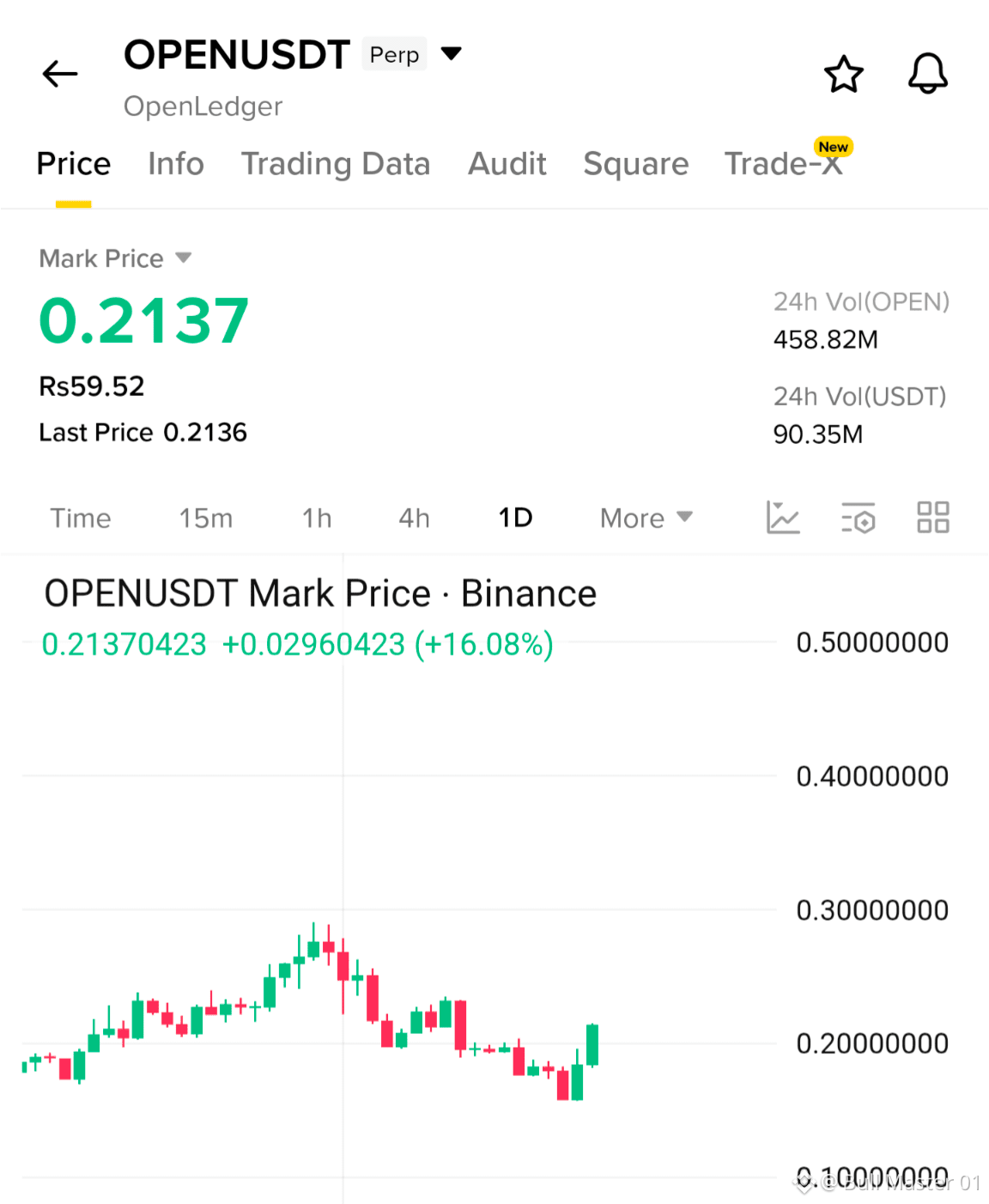This screenshot has height=1204, width=989.
Task: Tap the Last Price 0.2136 text
Action: click(143, 432)
